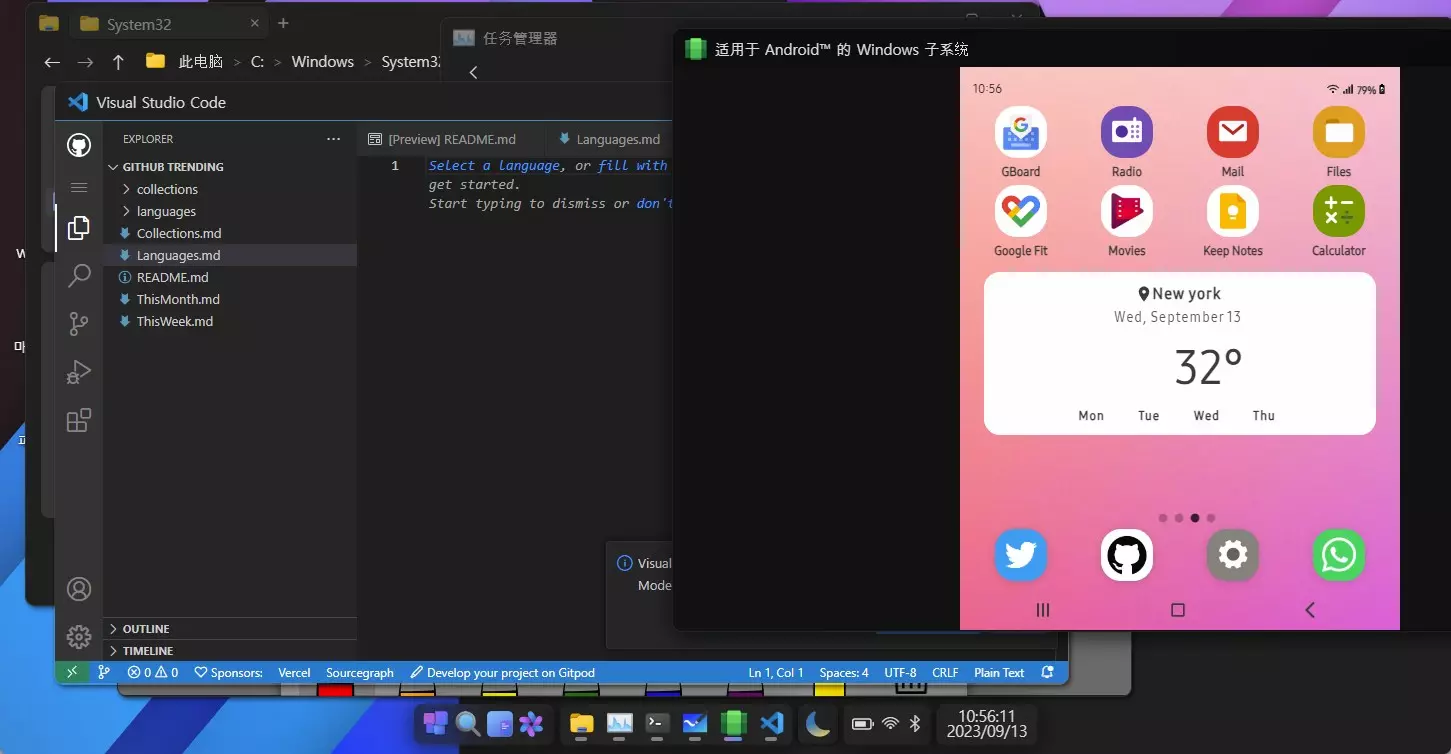
Task: Open the New York weather widget
Action: tap(1180, 353)
